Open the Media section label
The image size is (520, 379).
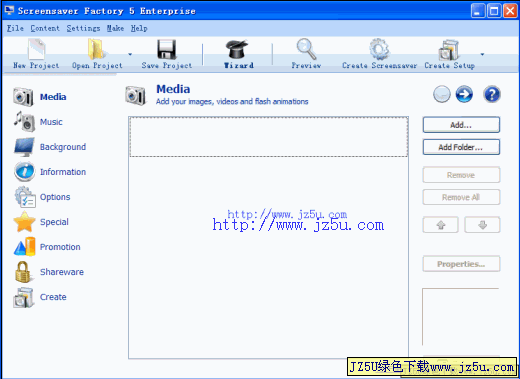tap(53, 97)
